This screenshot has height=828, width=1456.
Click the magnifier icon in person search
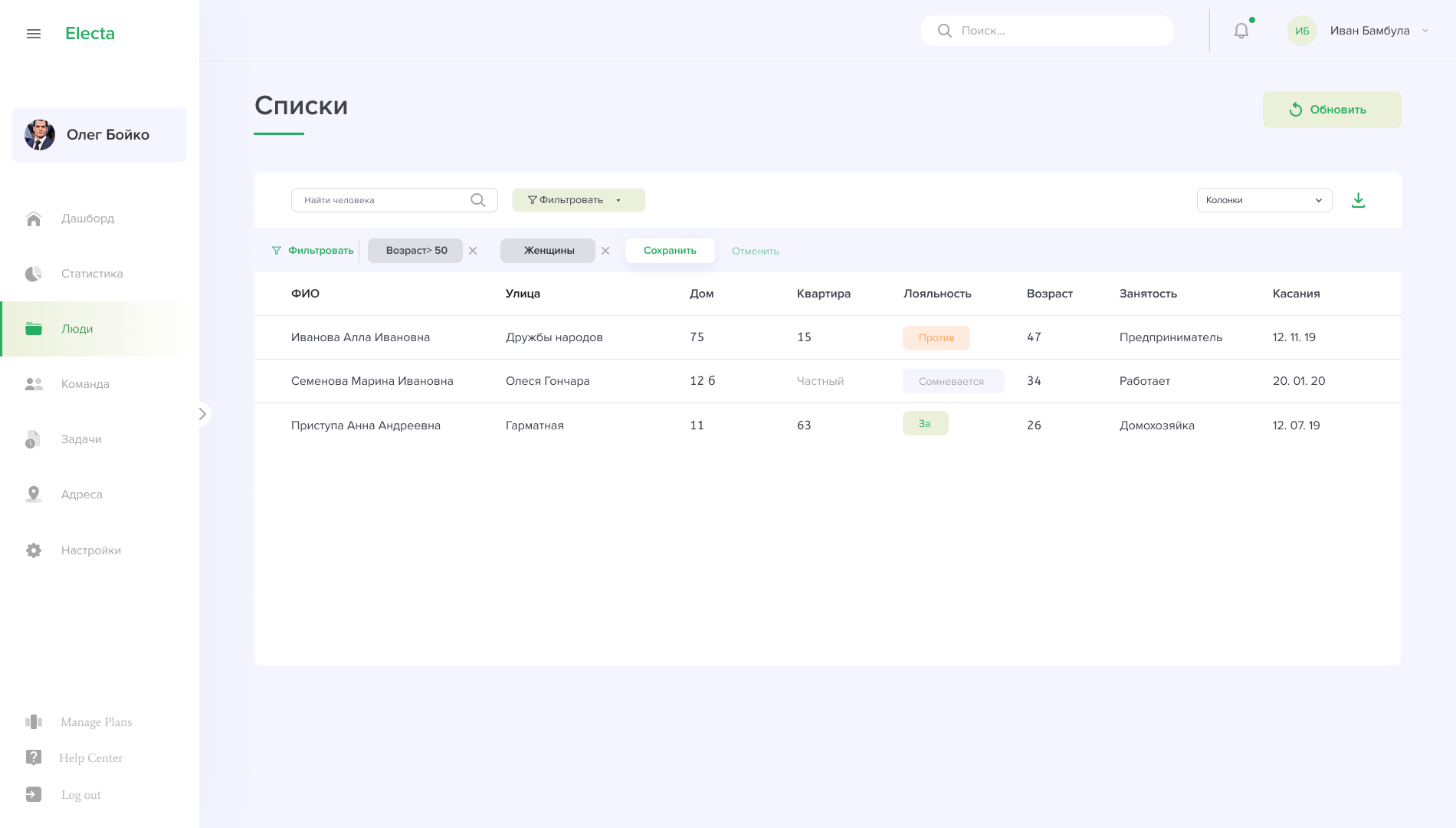(478, 200)
